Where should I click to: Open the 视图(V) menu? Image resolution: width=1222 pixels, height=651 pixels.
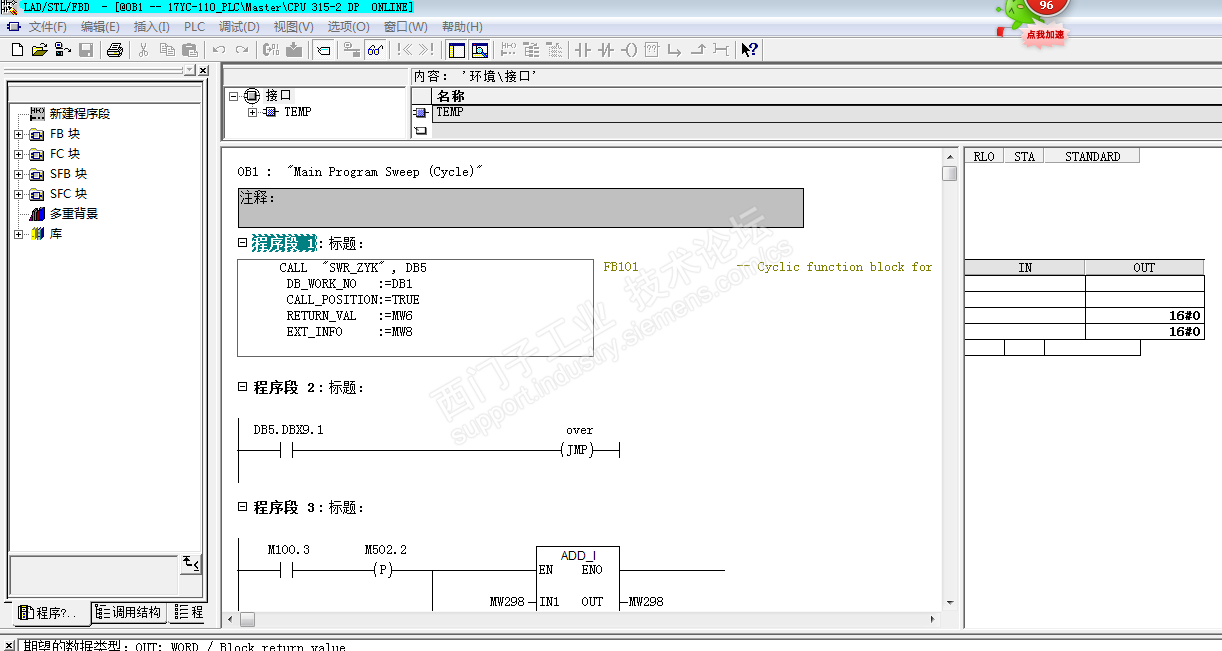click(x=293, y=27)
